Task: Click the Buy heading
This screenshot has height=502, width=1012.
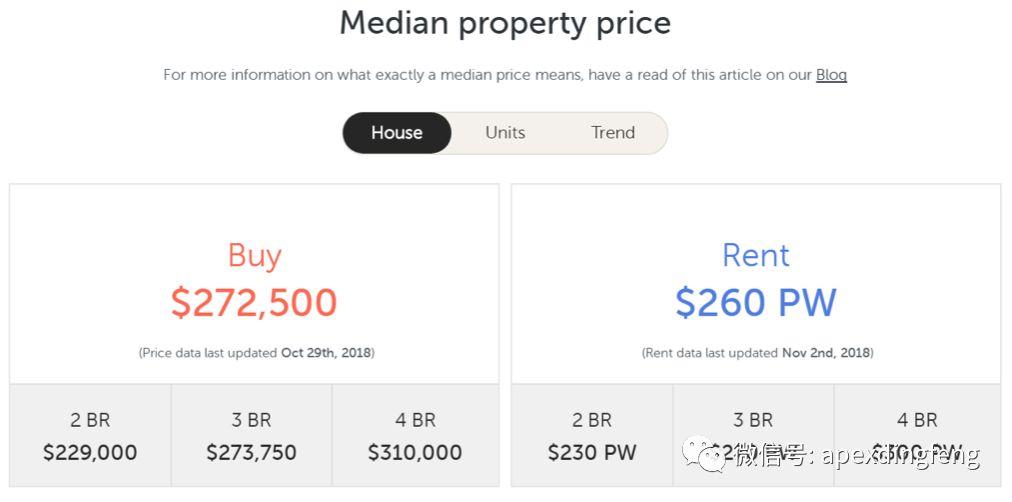Action: click(254, 256)
